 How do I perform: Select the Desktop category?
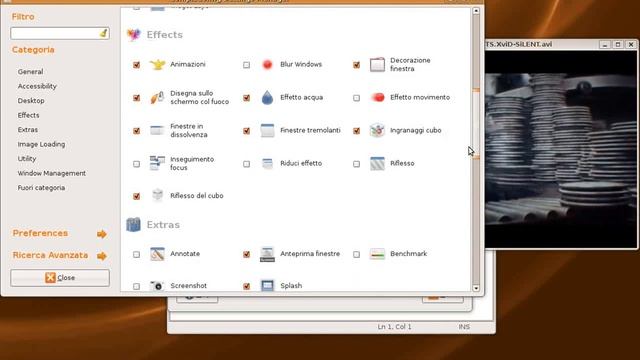click(x=31, y=101)
